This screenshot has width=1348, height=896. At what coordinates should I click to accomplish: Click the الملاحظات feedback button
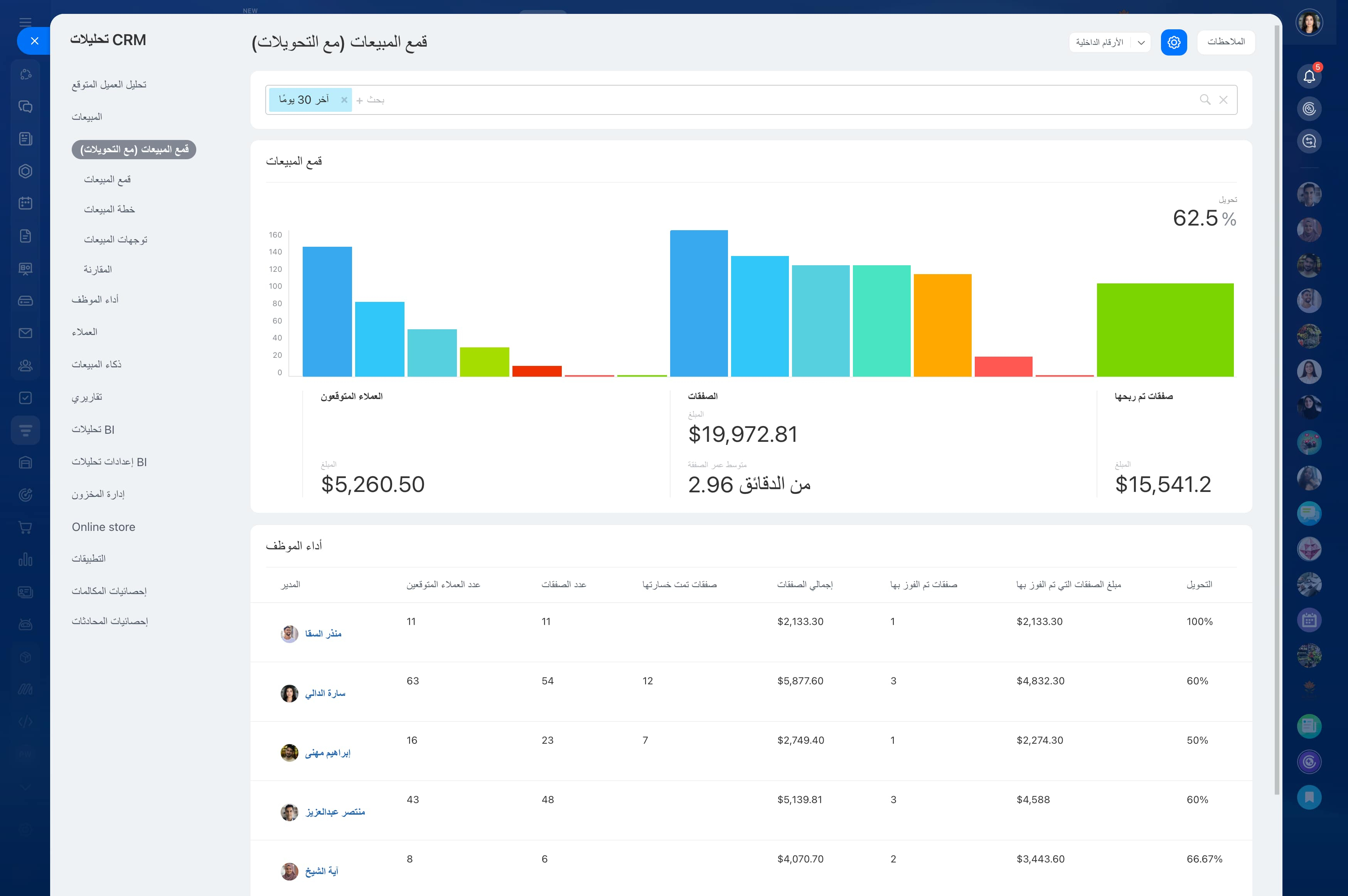[1226, 42]
